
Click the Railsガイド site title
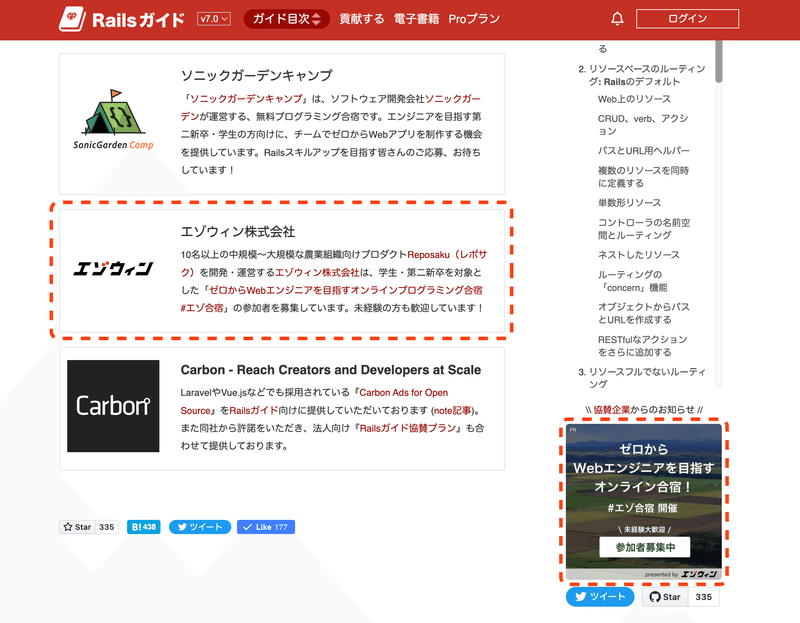pos(138,20)
